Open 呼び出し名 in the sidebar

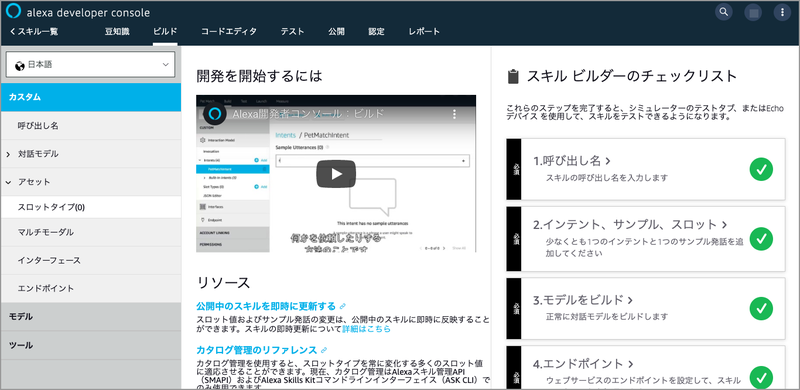coord(91,126)
